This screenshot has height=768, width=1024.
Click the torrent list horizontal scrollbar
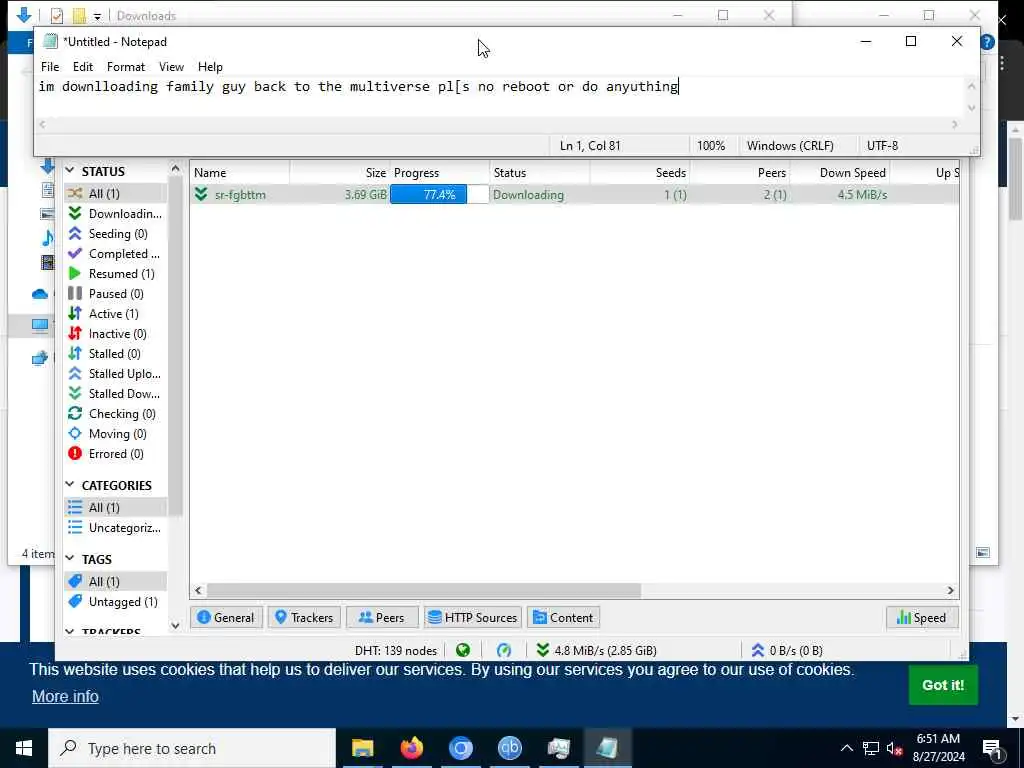coord(424,590)
